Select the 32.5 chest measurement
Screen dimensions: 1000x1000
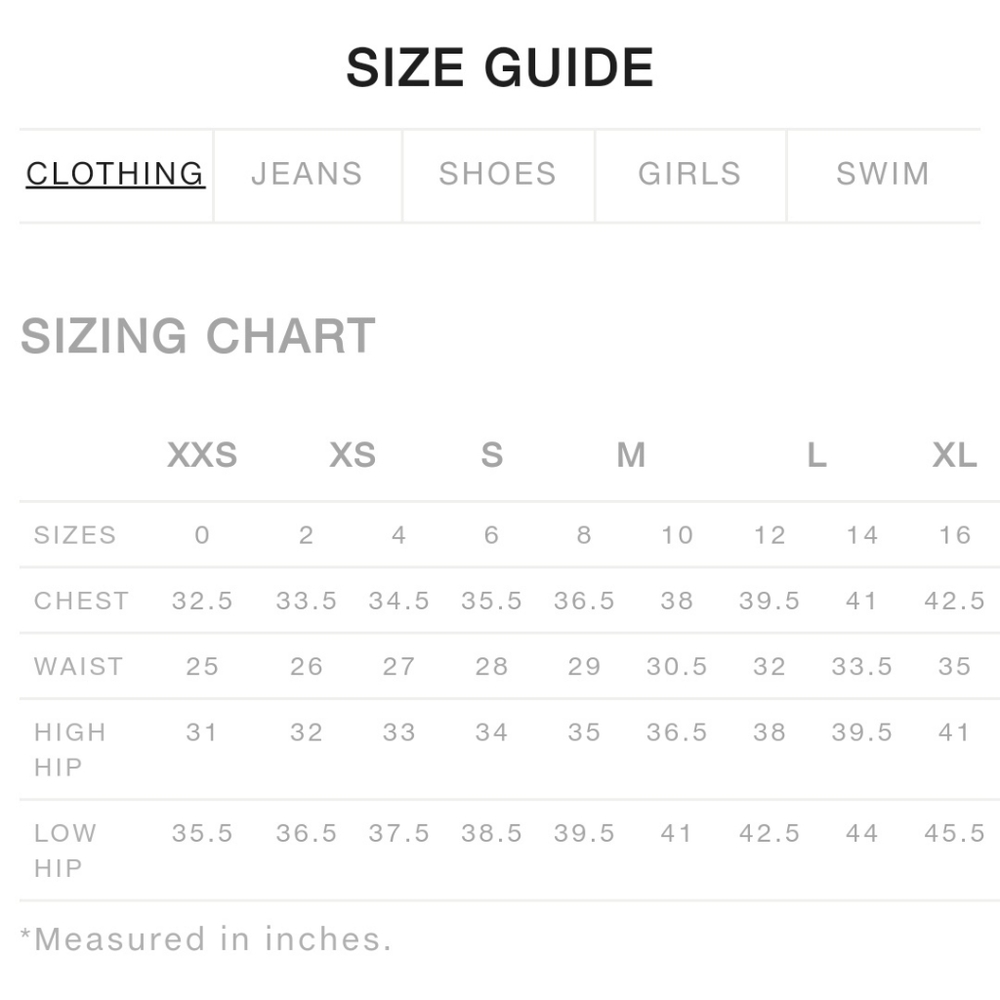coord(202,601)
